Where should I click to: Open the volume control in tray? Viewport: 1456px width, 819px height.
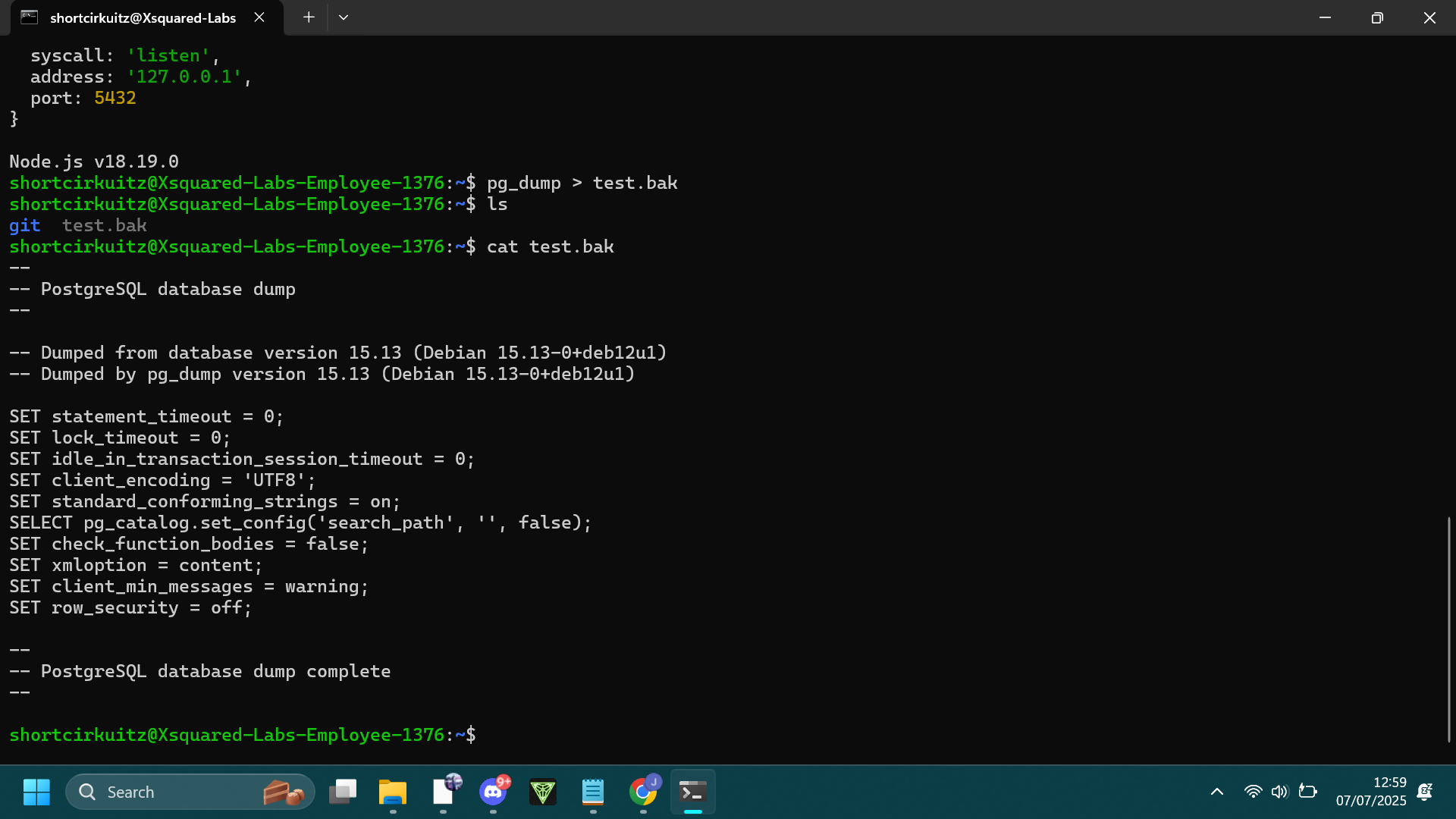[1279, 792]
